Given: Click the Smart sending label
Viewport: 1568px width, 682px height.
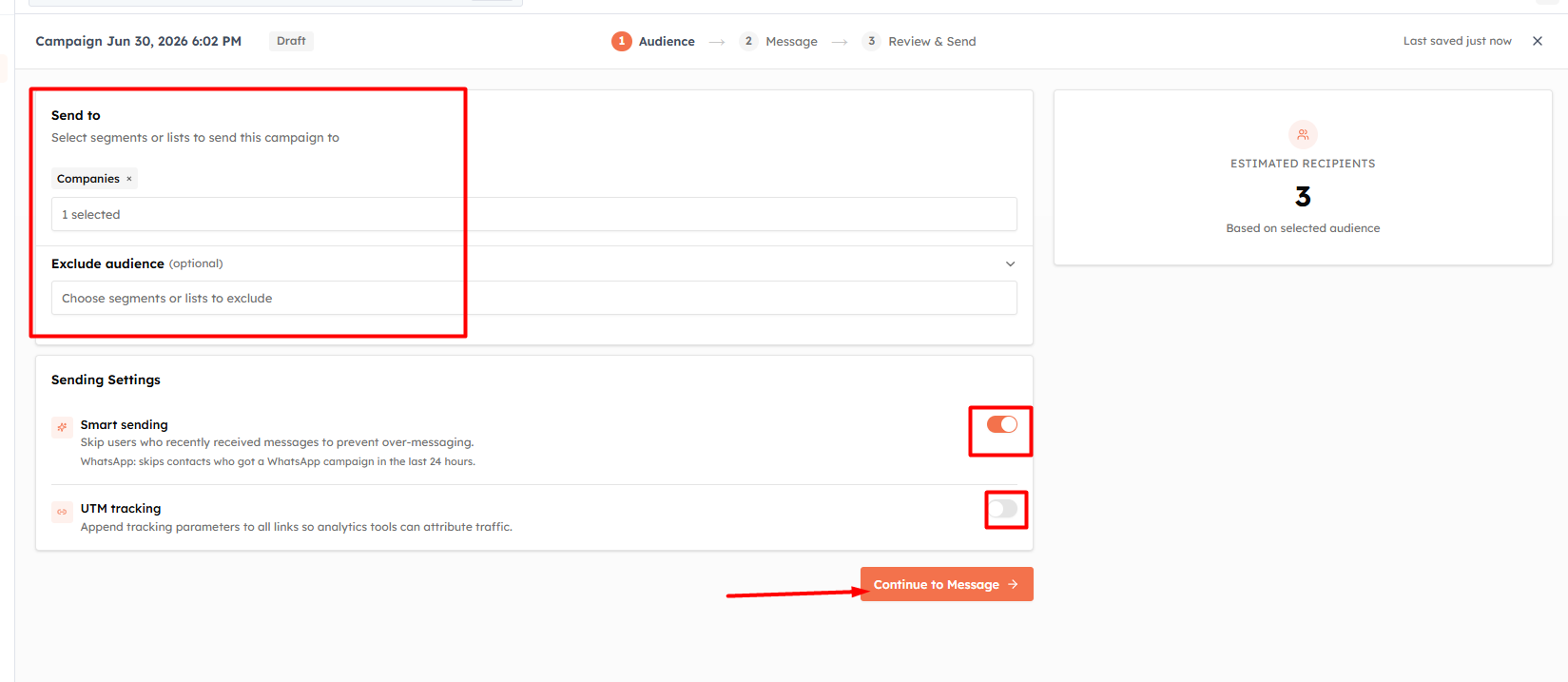Looking at the screenshot, I should 125,424.
